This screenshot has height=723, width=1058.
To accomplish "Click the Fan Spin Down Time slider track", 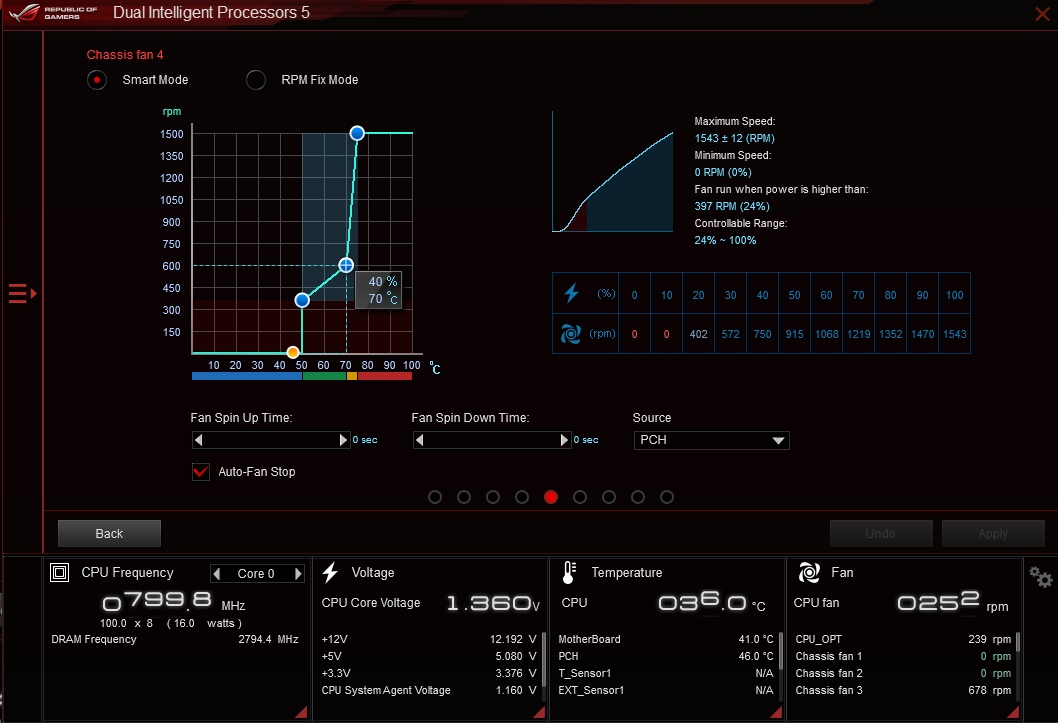I will coord(492,440).
